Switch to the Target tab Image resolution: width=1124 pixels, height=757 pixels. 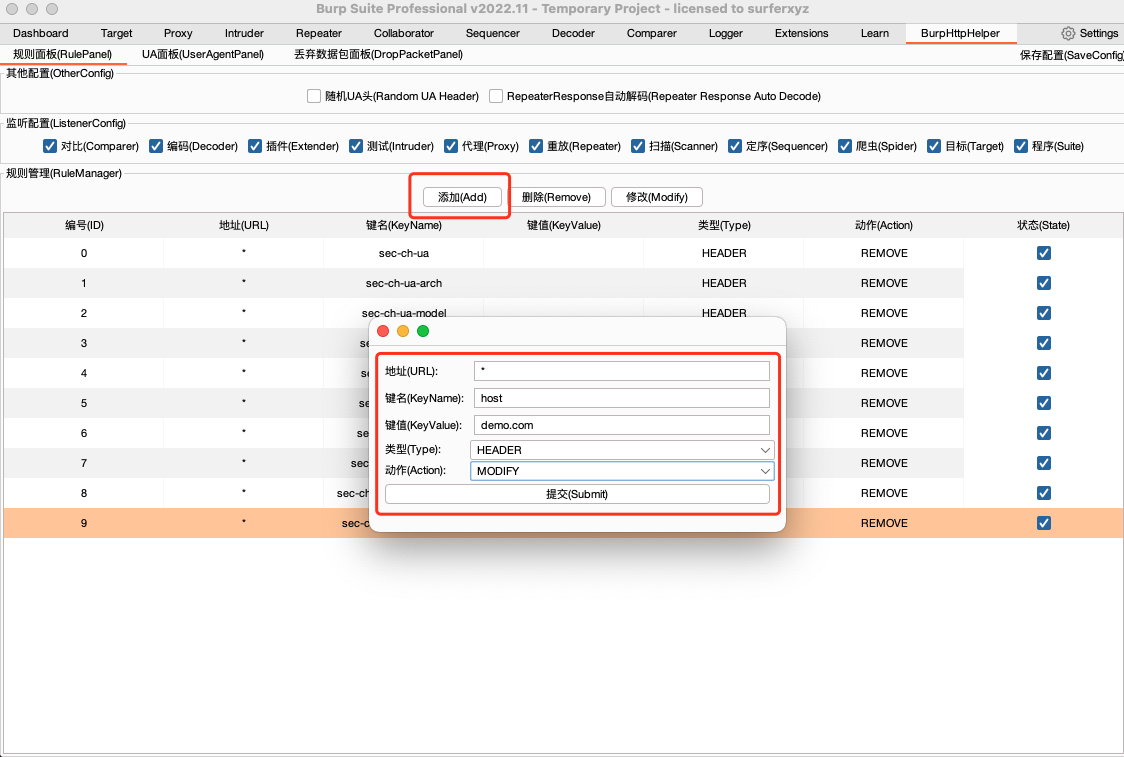116,33
